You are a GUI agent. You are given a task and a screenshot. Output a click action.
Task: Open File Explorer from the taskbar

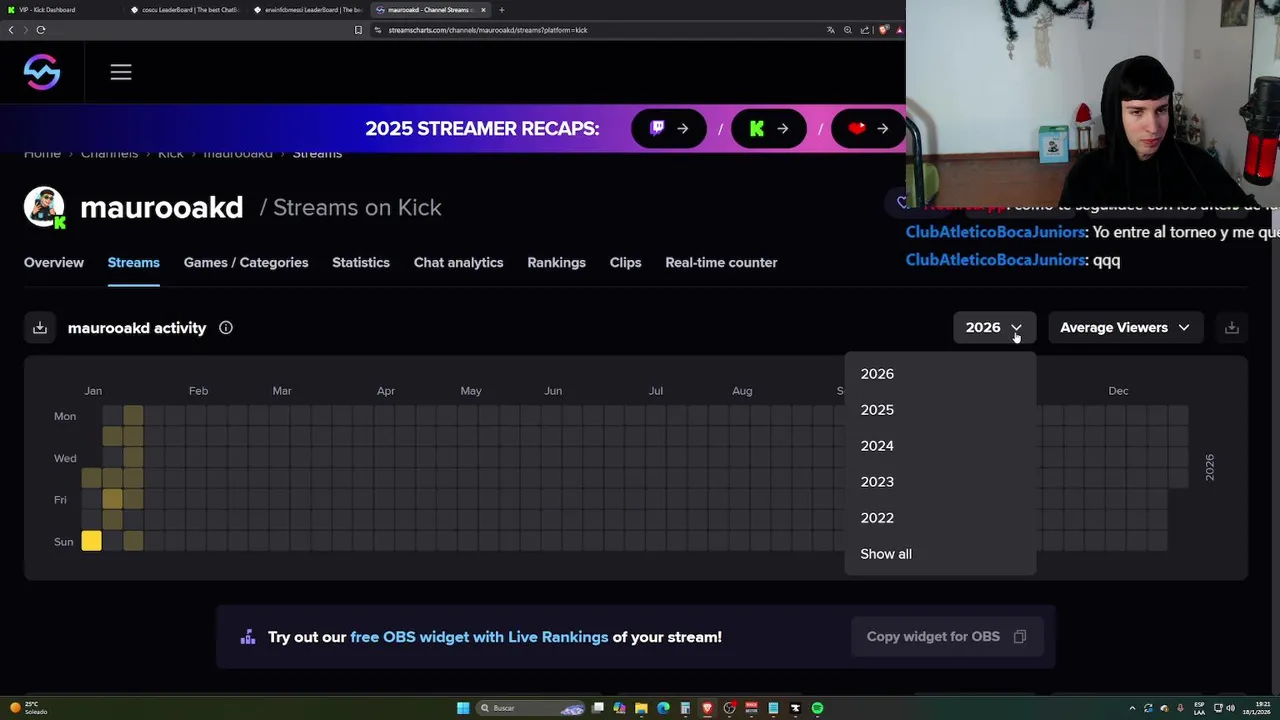[x=641, y=708]
